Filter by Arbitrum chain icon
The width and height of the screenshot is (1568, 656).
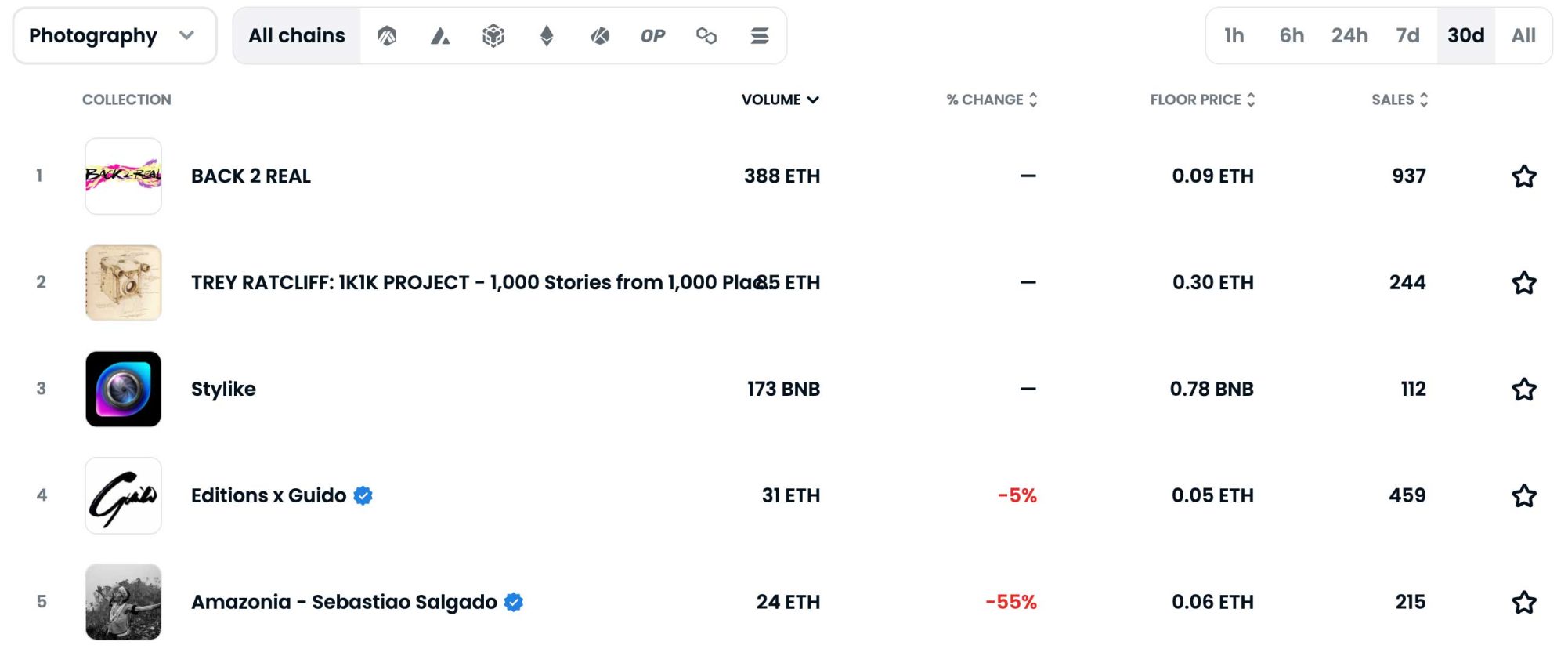[x=387, y=36]
